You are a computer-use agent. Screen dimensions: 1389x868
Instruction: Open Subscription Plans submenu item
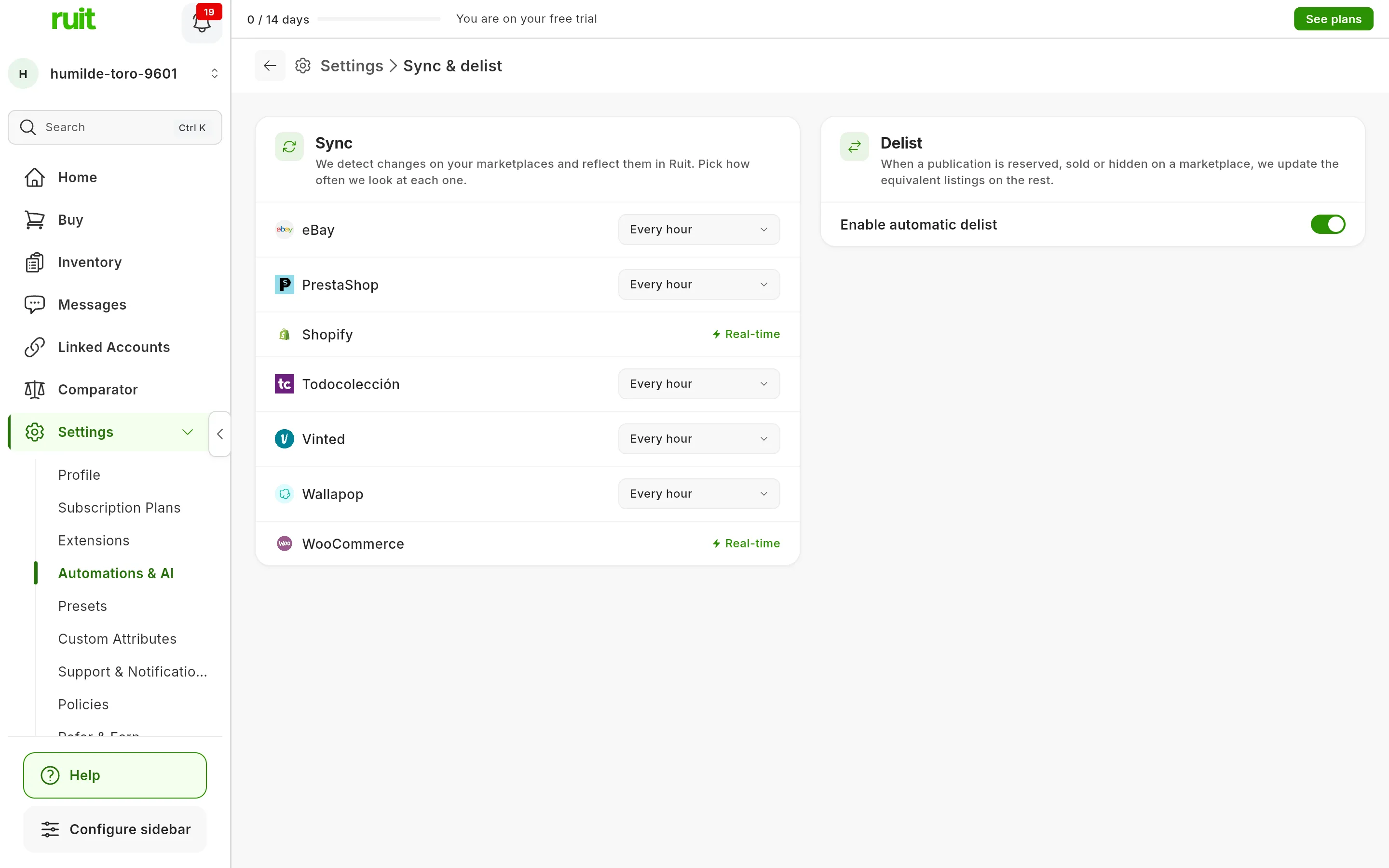(120, 507)
